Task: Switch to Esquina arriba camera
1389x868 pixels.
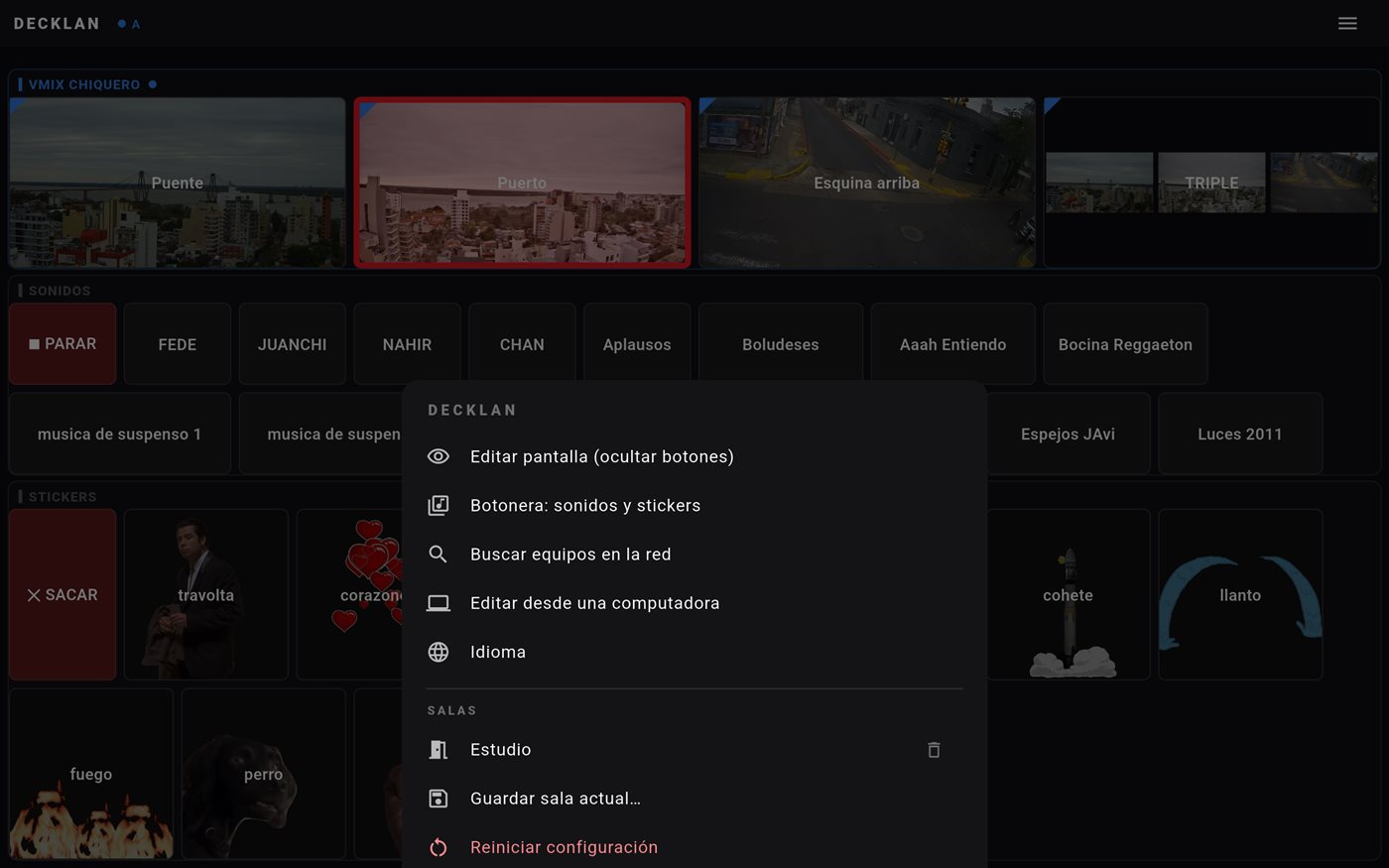Action: coord(867,183)
